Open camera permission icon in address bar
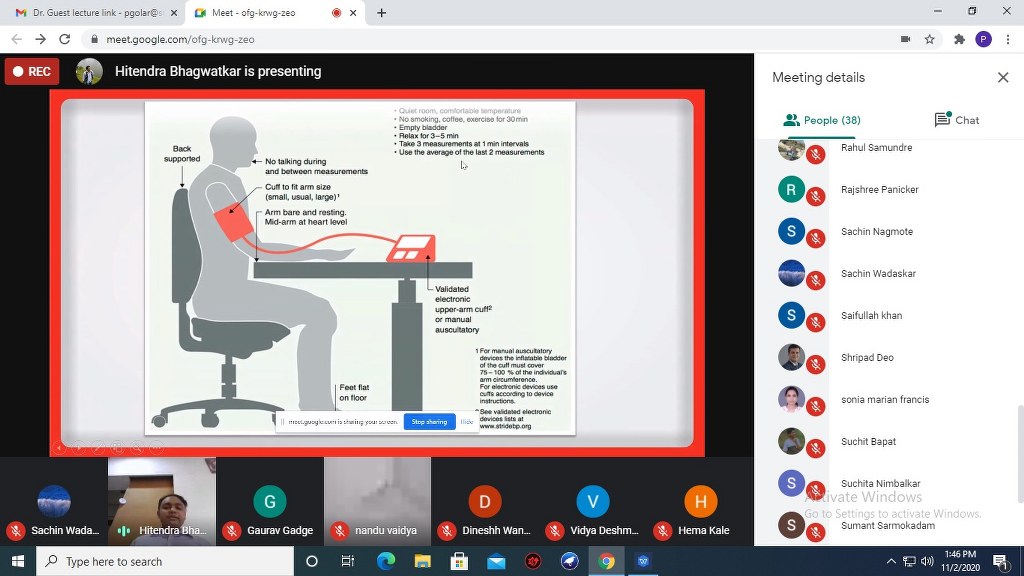1024x576 pixels. click(x=905, y=39)
